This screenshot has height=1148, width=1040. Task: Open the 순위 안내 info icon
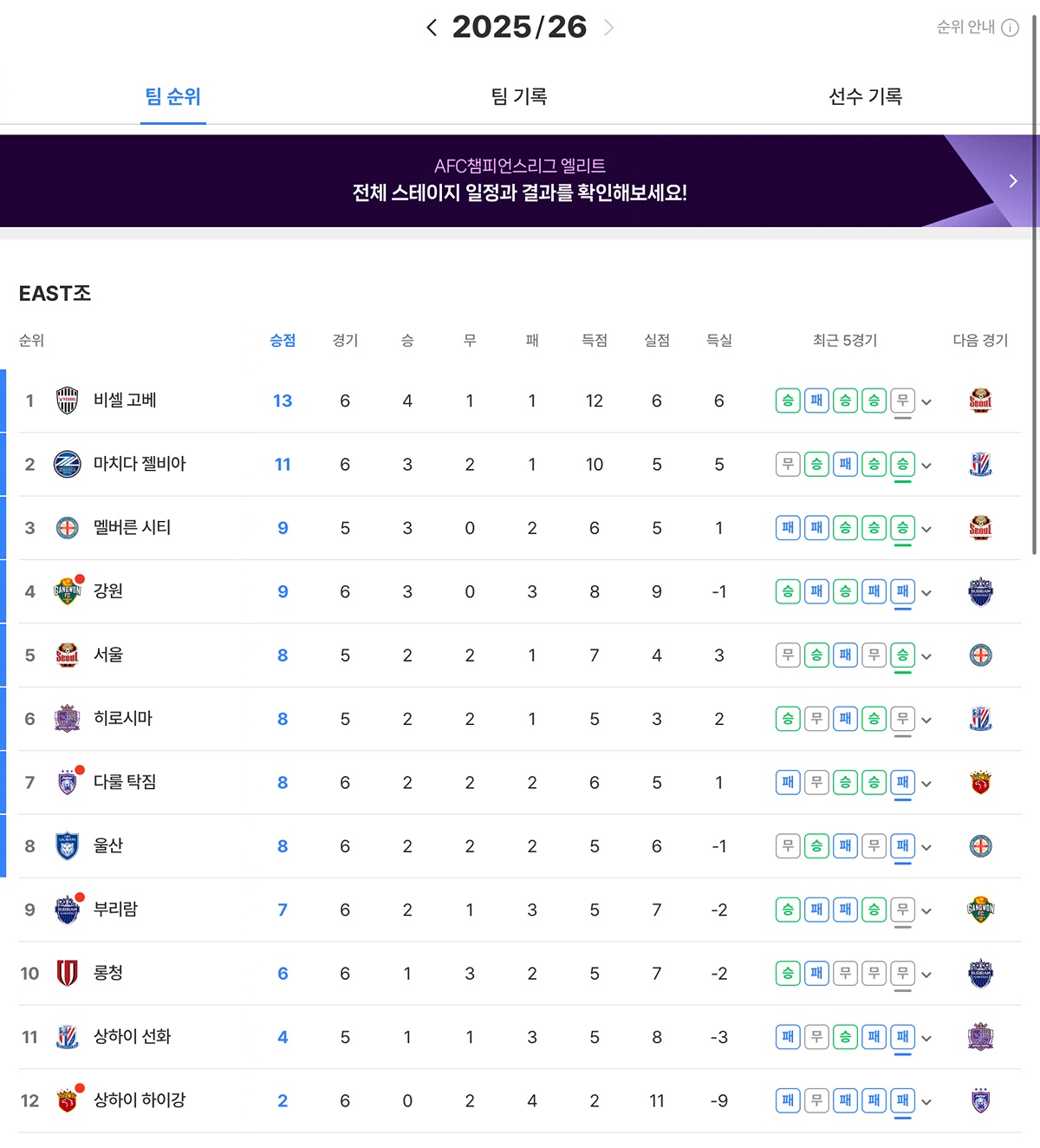click(1010, 28)
